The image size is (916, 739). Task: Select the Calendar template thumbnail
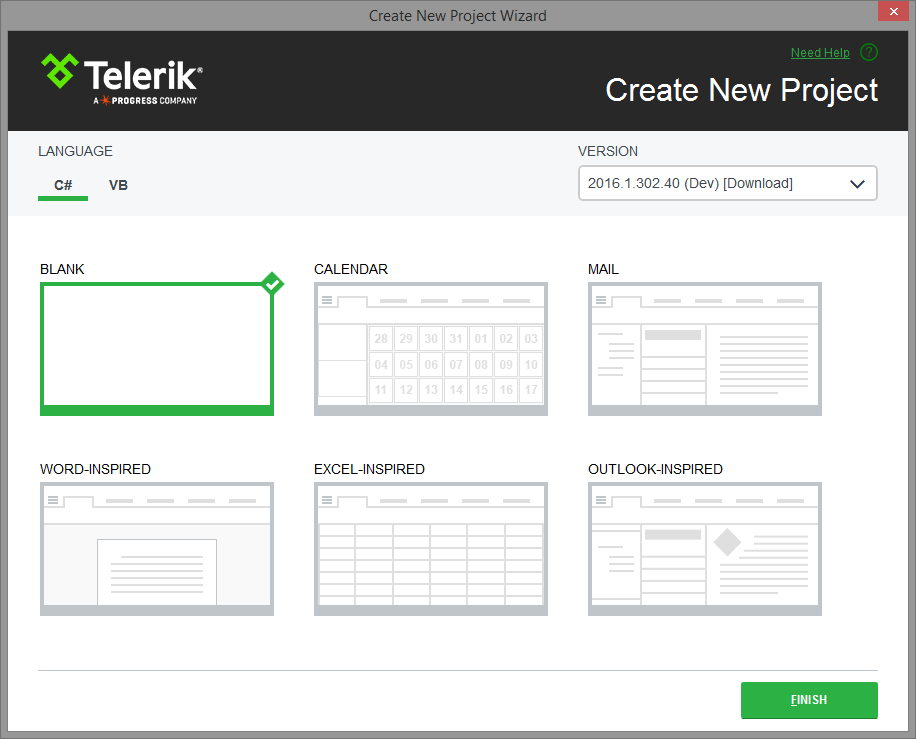430,348
